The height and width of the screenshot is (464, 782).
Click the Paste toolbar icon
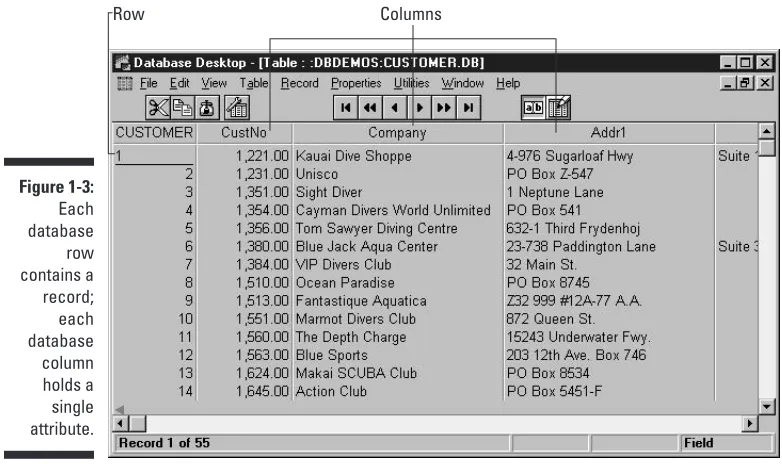coord(206,108)
